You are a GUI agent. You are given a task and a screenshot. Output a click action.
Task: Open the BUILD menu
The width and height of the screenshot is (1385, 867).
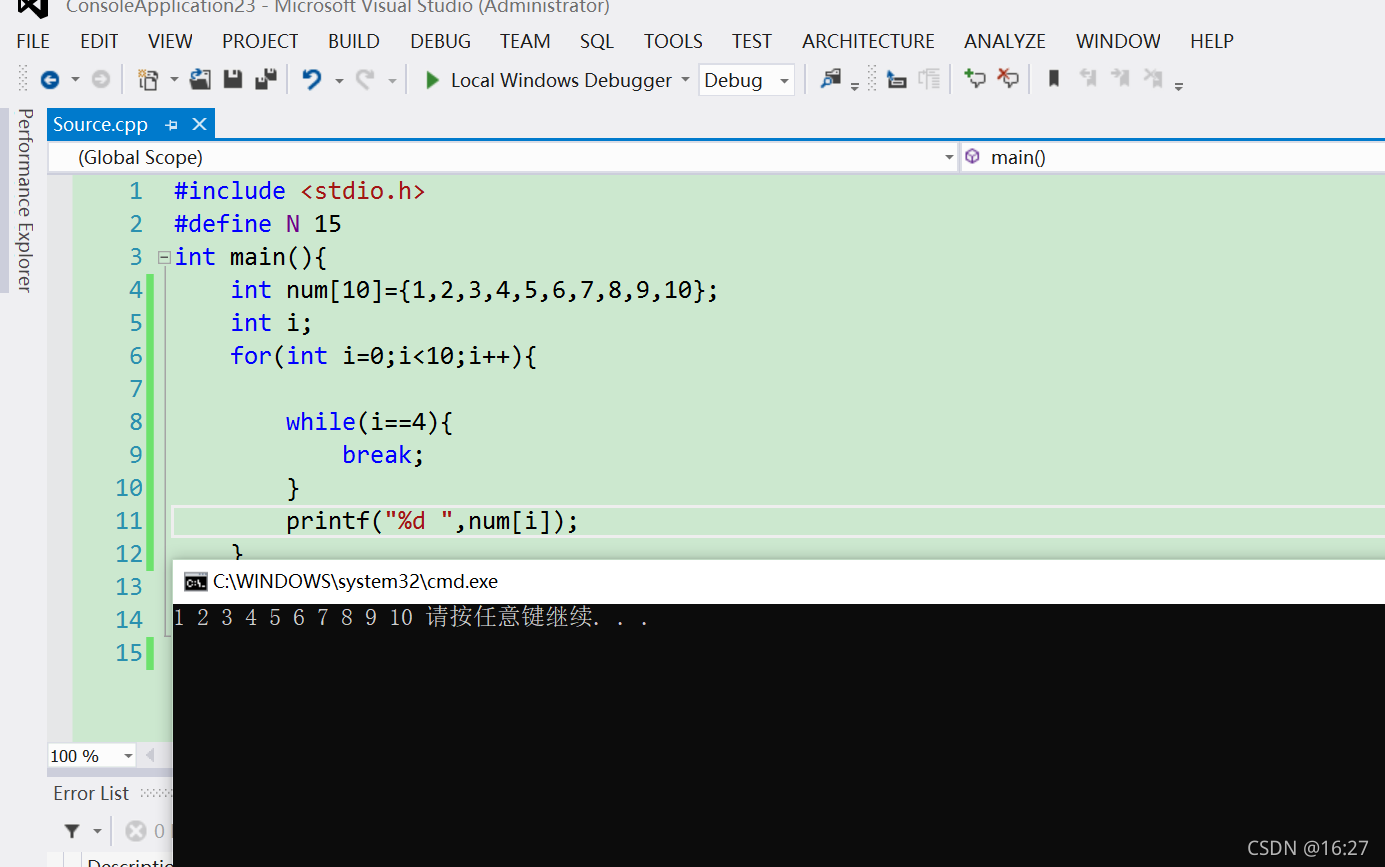pyautogui.click(x=354, y=41)
